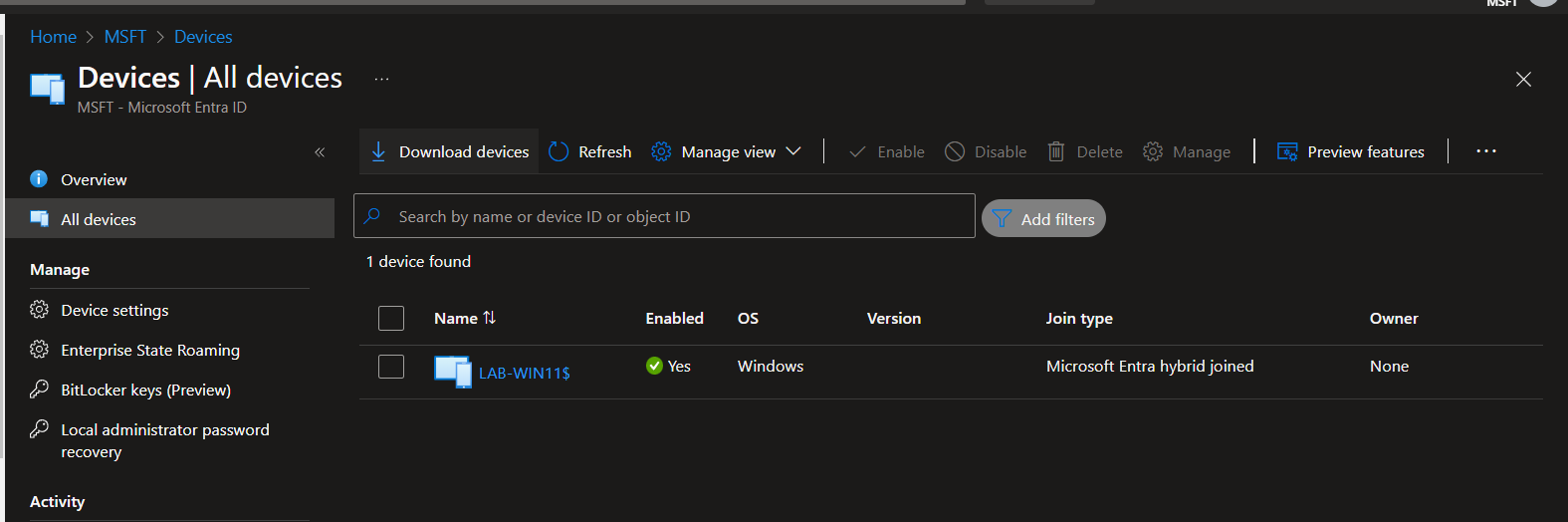
Task: Collapse the left navigation pane
Action: pyautogui.click(x=320, y=152)
